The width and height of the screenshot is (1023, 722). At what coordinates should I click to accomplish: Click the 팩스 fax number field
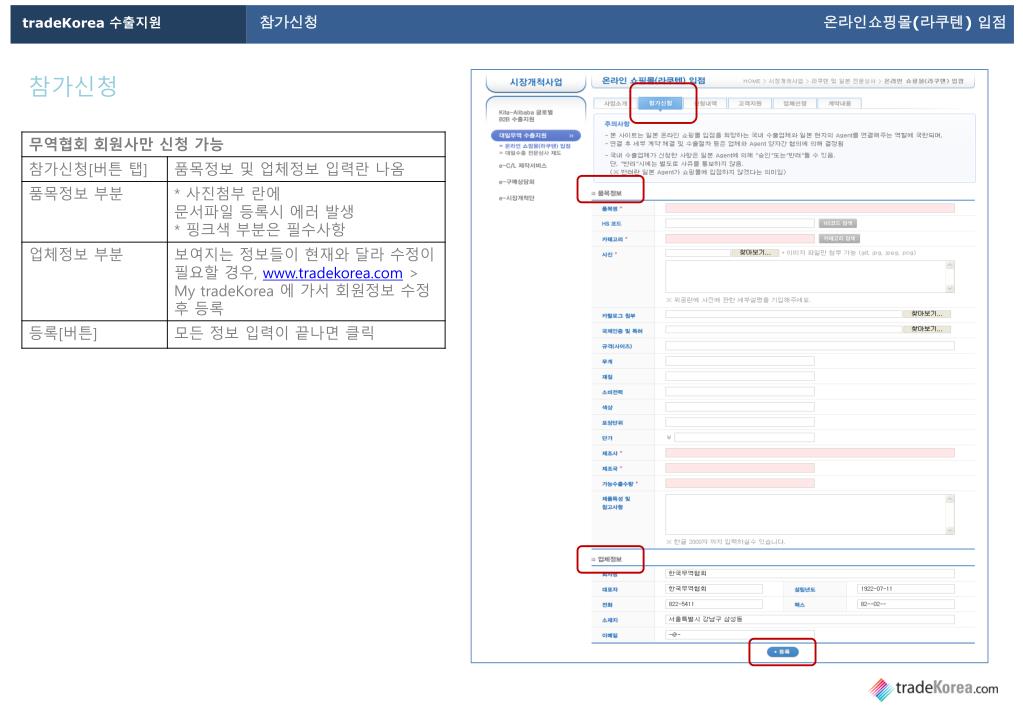pos(906,604)
